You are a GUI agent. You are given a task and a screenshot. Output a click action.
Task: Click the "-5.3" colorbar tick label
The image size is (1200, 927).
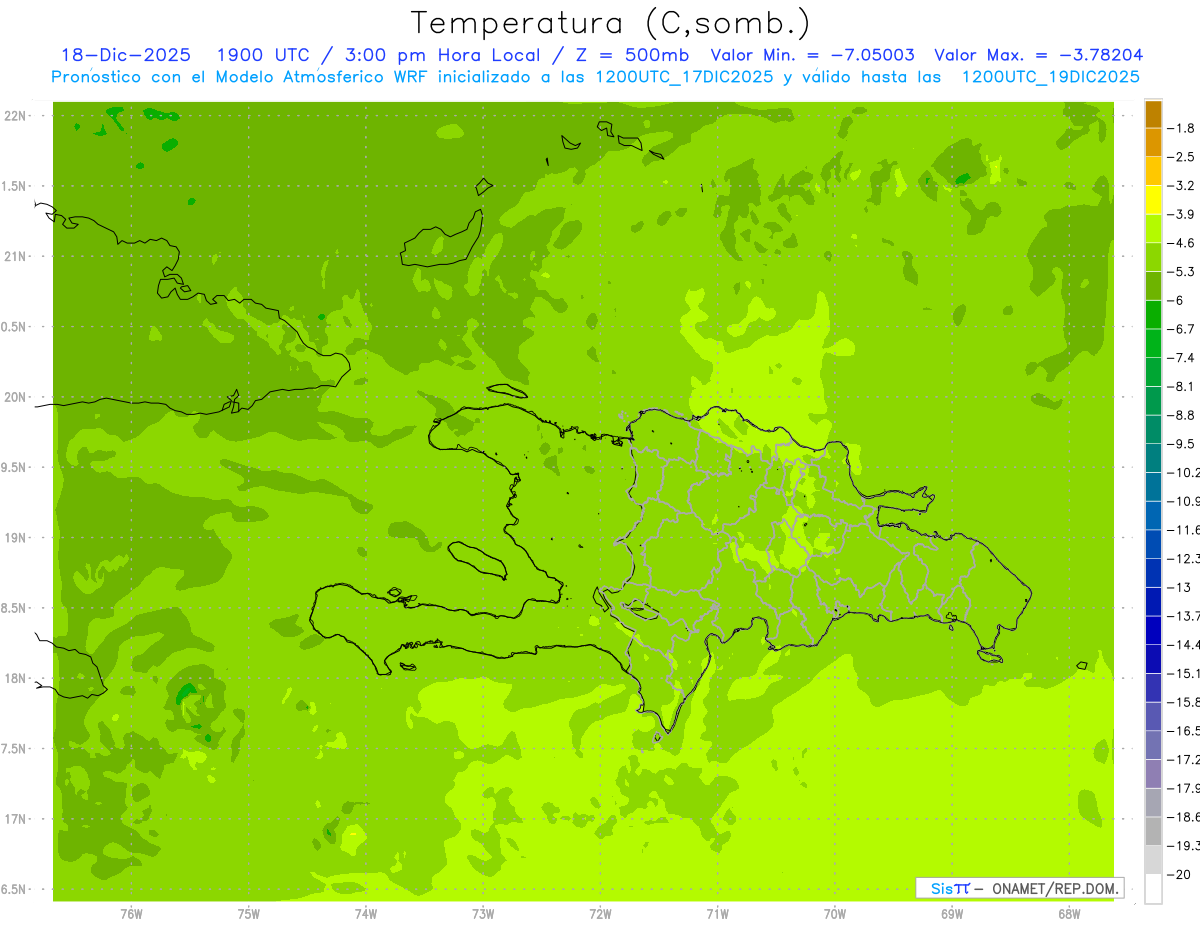1182,272
